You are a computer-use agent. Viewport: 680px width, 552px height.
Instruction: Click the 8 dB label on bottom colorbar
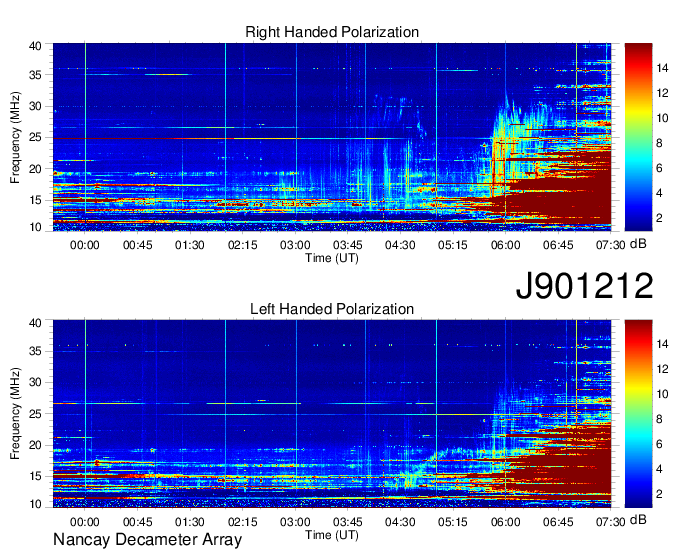coord(659,419)
